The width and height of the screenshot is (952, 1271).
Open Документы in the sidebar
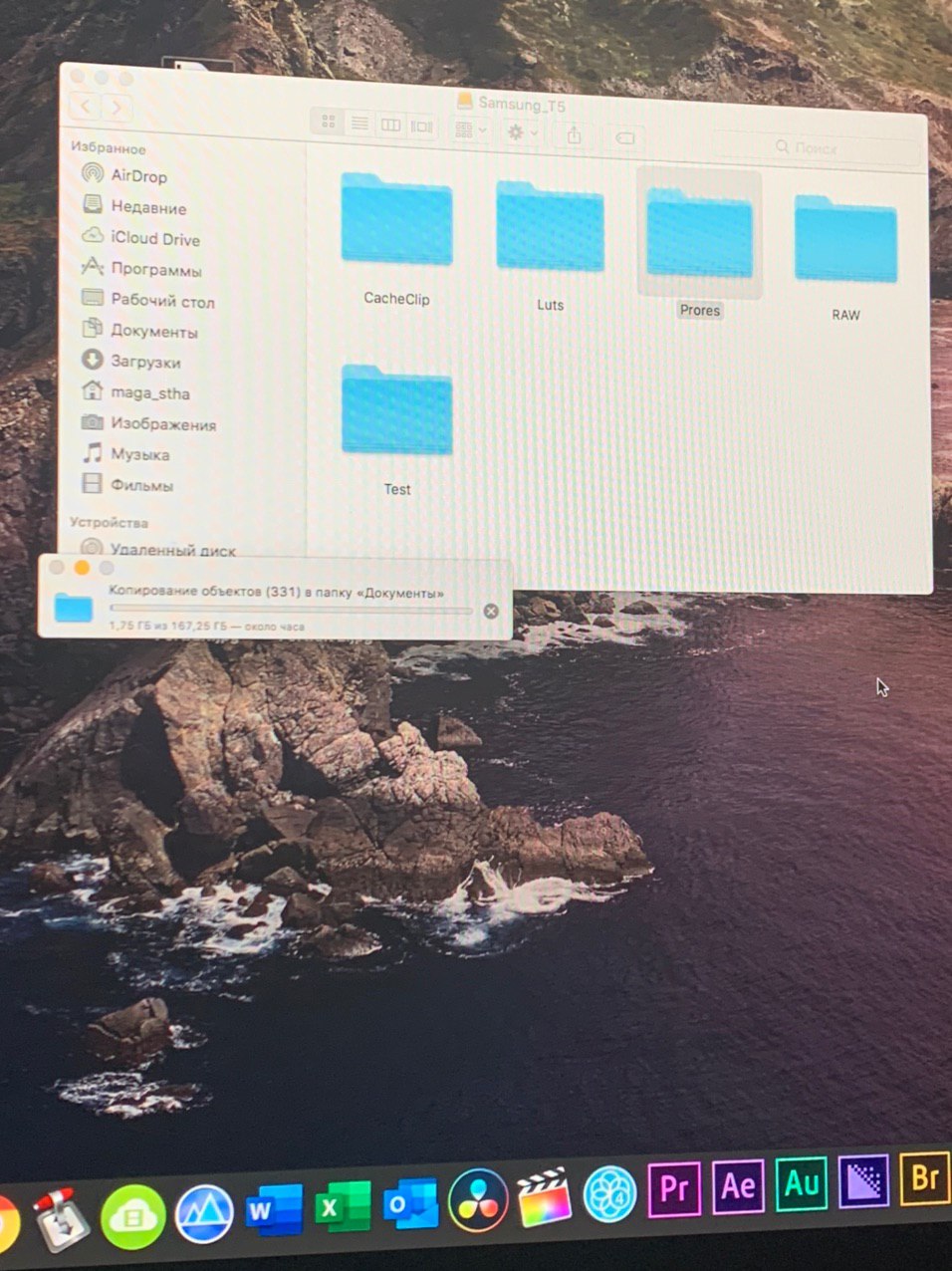coord(139,330)
